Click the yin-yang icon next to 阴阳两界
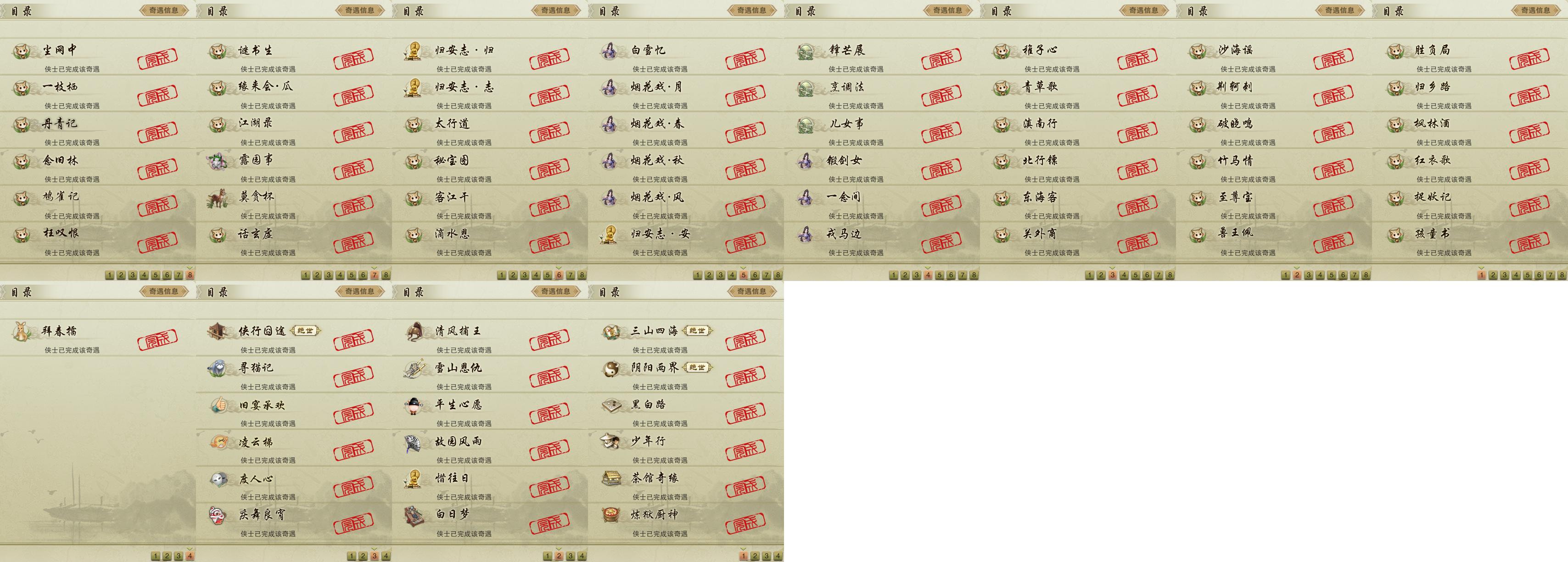 tap(610, 368)
